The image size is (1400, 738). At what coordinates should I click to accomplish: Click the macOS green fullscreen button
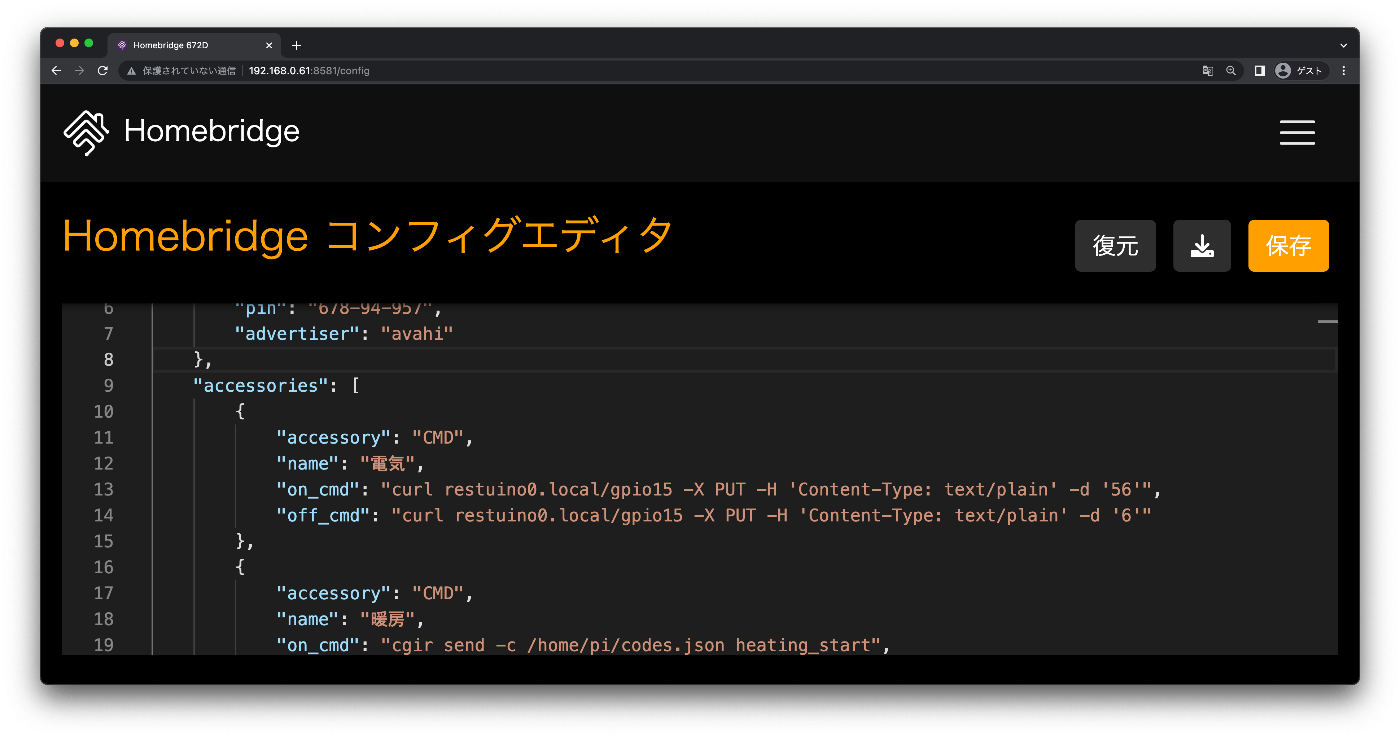click(x=89, y=43)
